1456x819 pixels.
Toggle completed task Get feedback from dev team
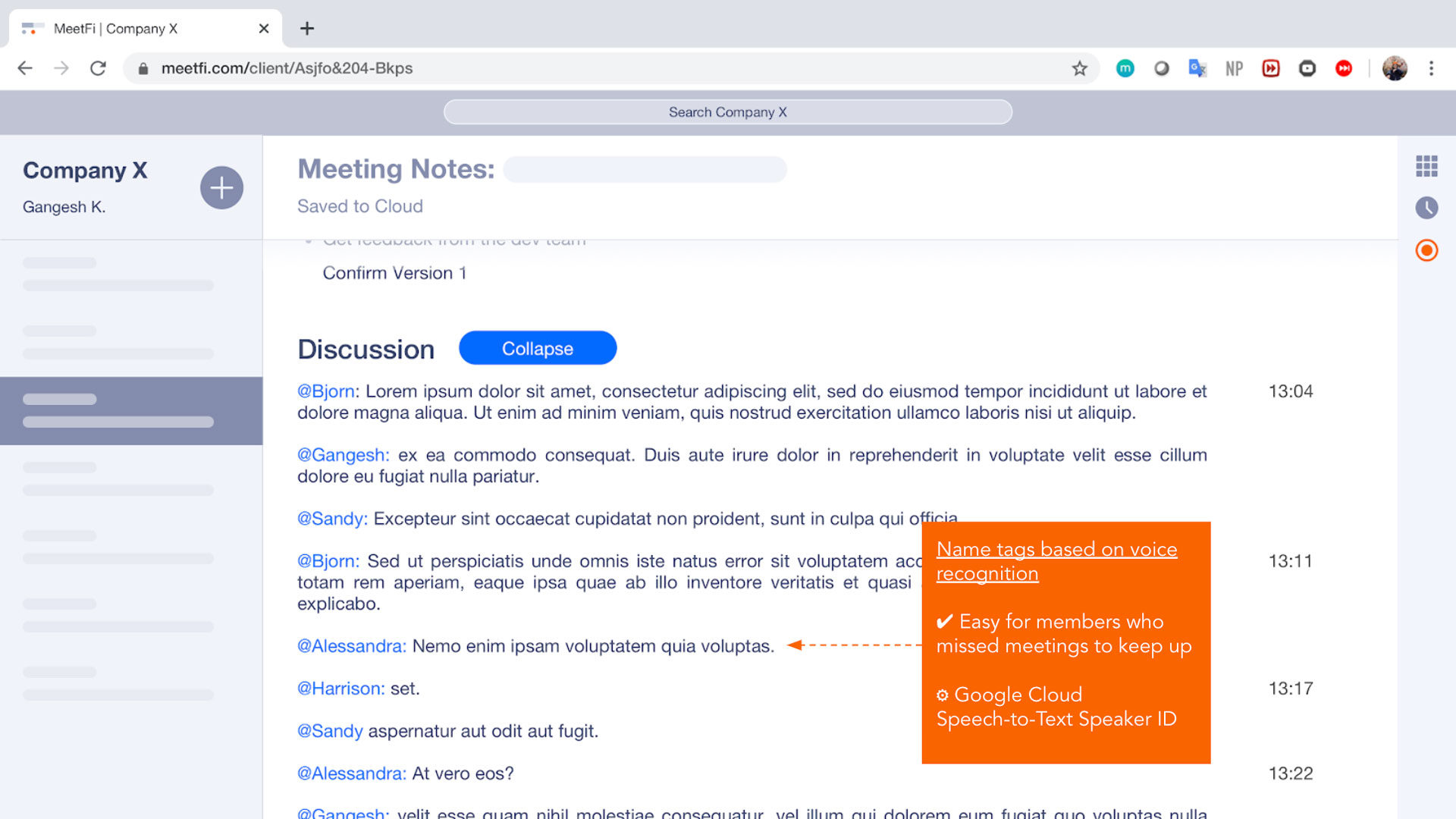(307, 237)
